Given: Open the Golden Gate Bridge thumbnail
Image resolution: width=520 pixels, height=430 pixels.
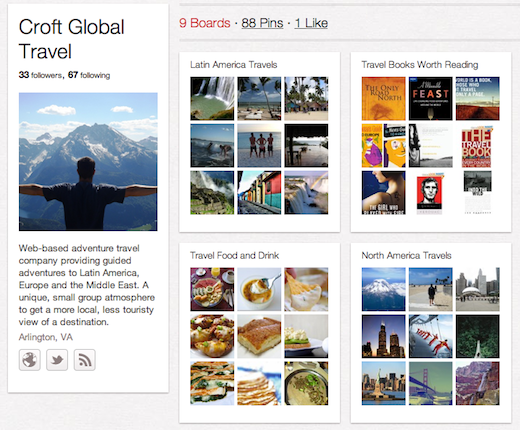Looking at the screenshot, I should [431, 383].
